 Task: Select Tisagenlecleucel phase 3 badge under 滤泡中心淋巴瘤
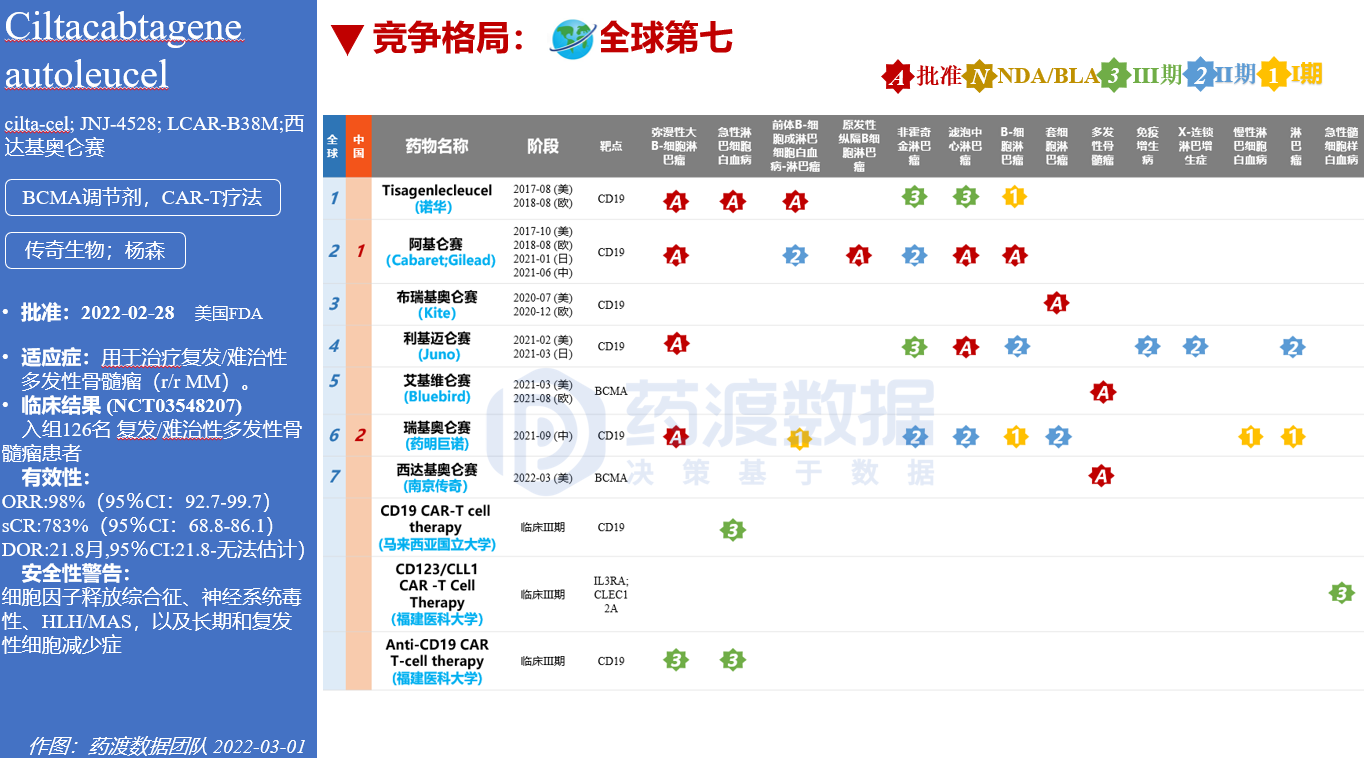coord(965,196)
